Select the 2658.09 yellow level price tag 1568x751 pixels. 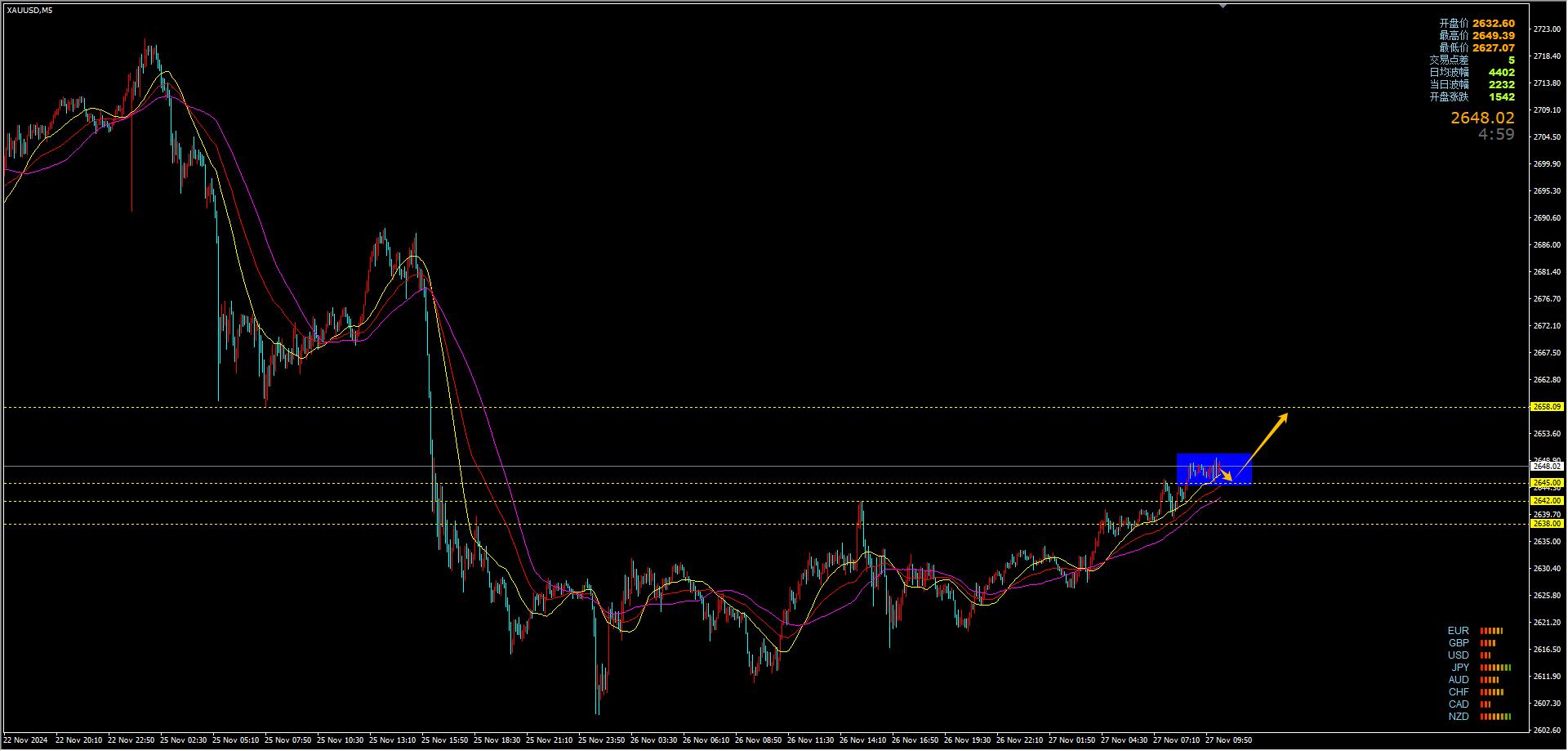pos(1548,406)
